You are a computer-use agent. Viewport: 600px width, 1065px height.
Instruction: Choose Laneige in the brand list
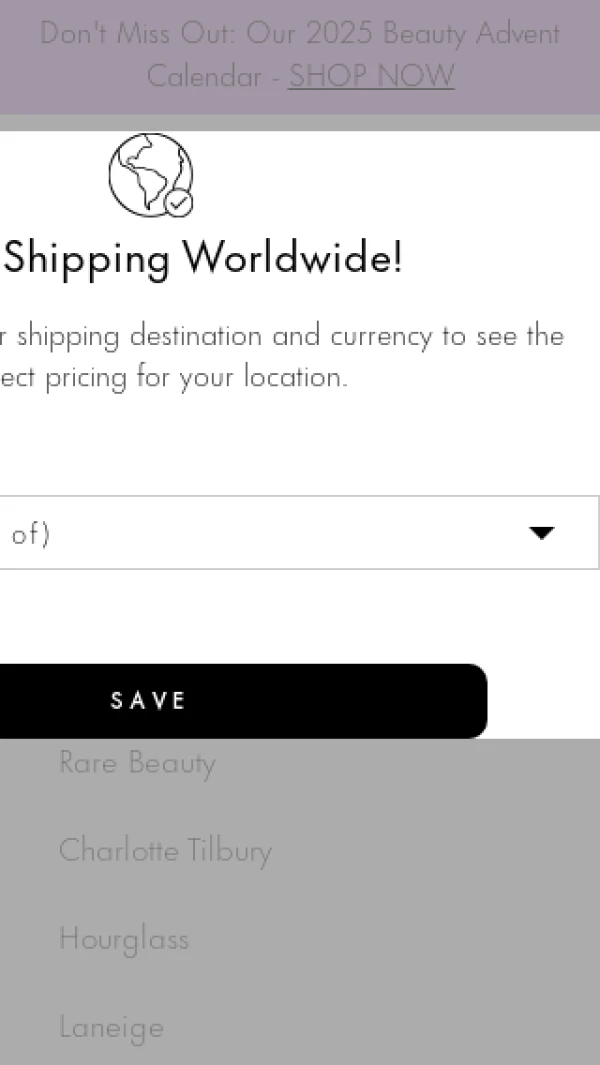coord(111,1027)
